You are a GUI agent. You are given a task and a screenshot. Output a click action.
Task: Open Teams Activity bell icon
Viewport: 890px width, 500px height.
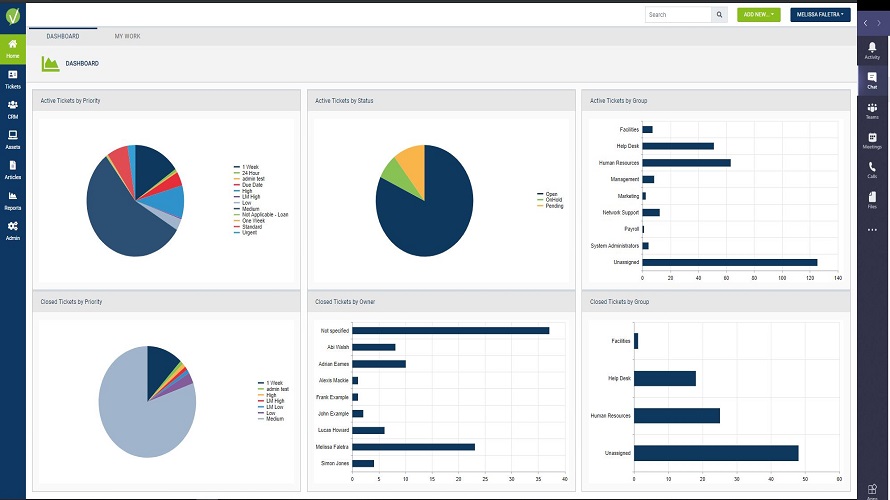[872, 51]
